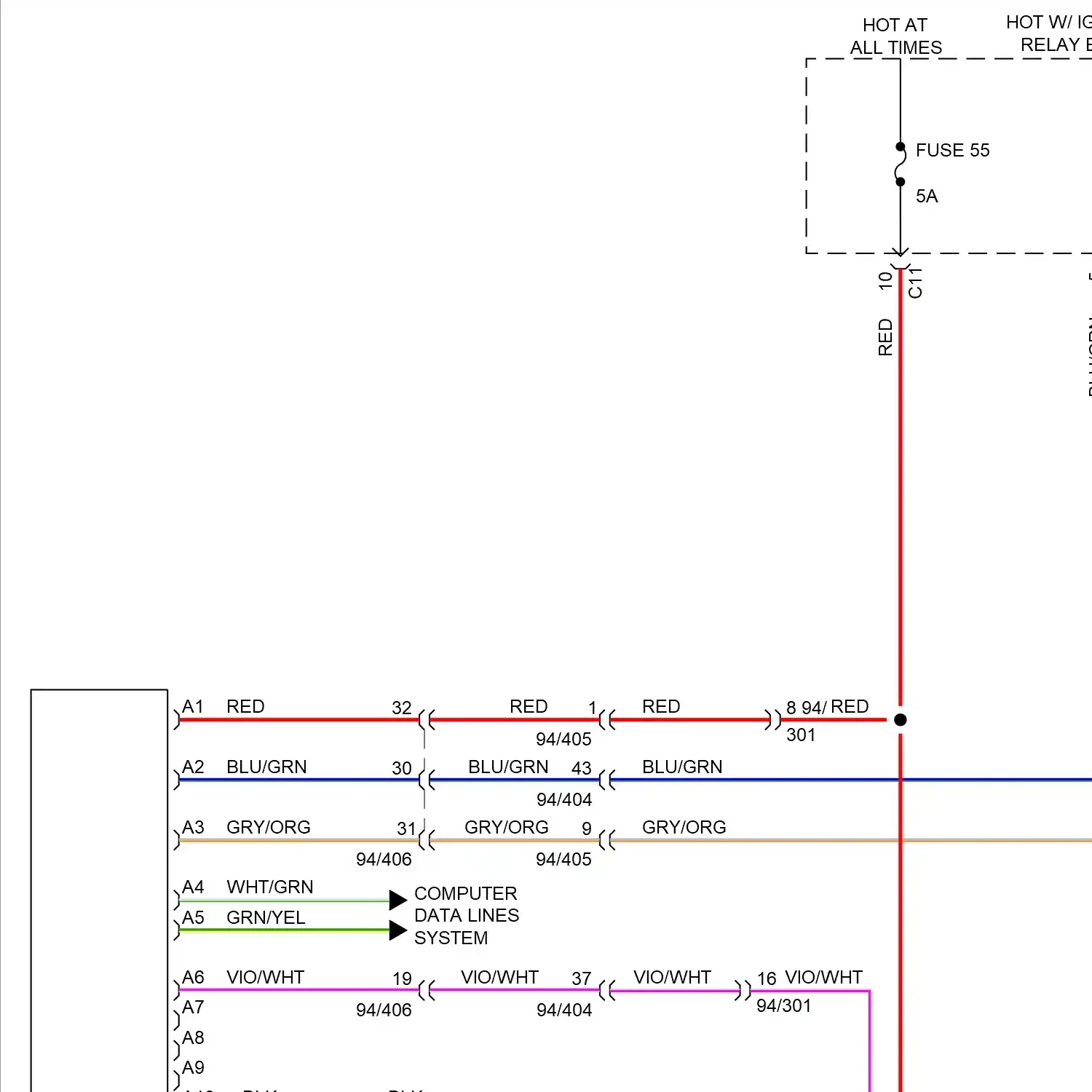This screenshot has height=1092, width=1092.
Task: Click connector pin number 43
Action: [x=582, y=768]
